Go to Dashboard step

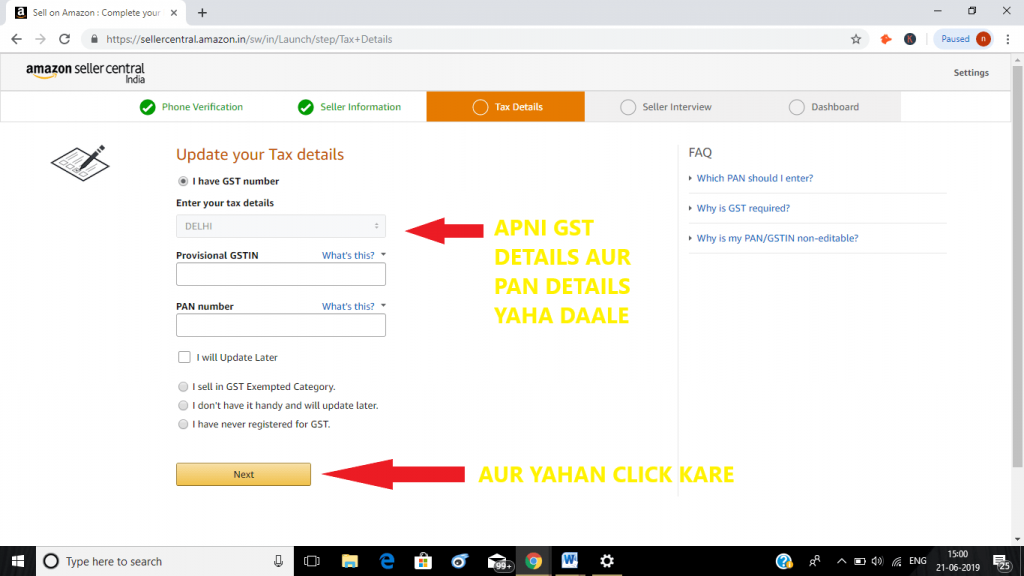tap(824, 107)
